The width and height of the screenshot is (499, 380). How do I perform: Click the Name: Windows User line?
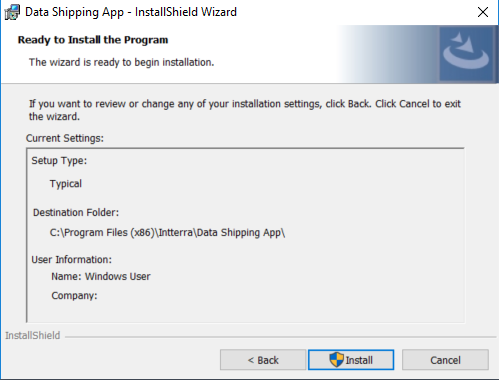[x=101, y=276]
